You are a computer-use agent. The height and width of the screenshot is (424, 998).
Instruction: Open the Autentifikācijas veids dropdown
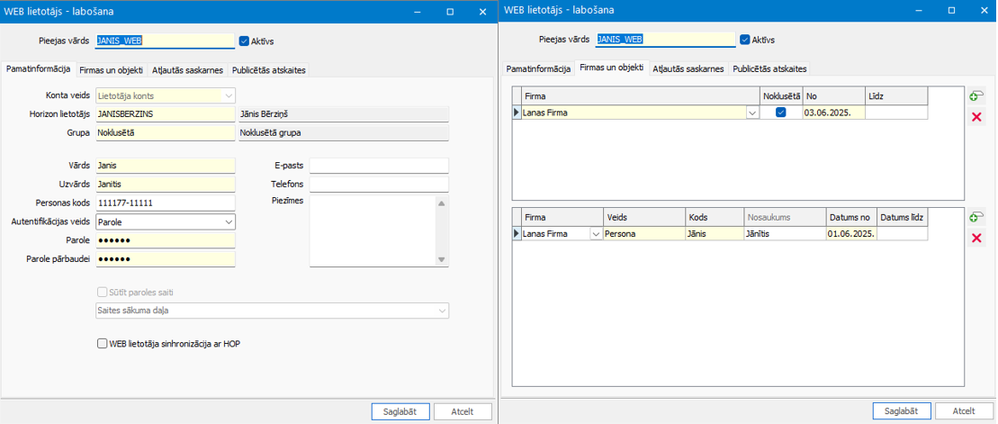click(228, 222)
